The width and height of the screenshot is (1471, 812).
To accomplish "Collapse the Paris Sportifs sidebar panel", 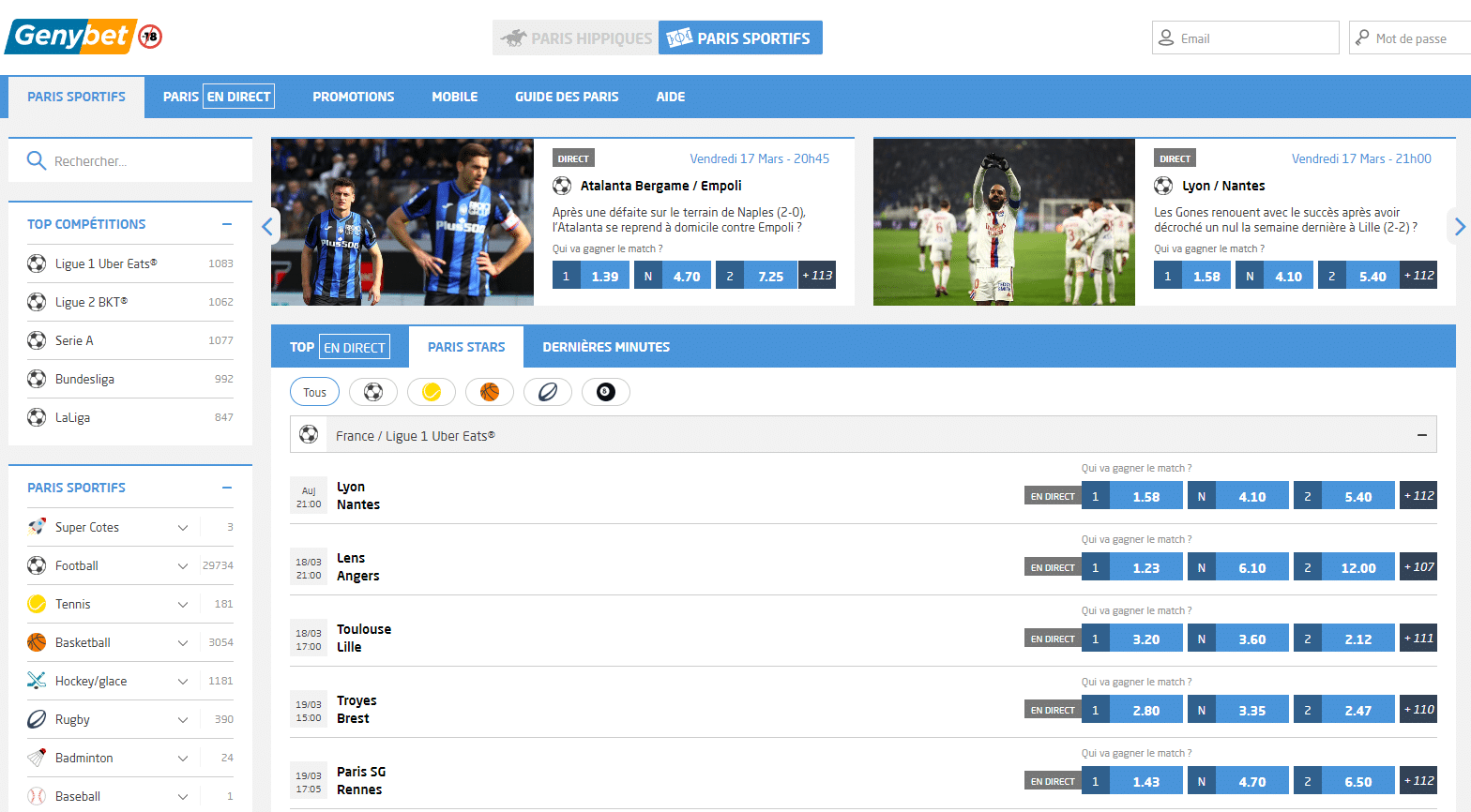I will 227,488.
